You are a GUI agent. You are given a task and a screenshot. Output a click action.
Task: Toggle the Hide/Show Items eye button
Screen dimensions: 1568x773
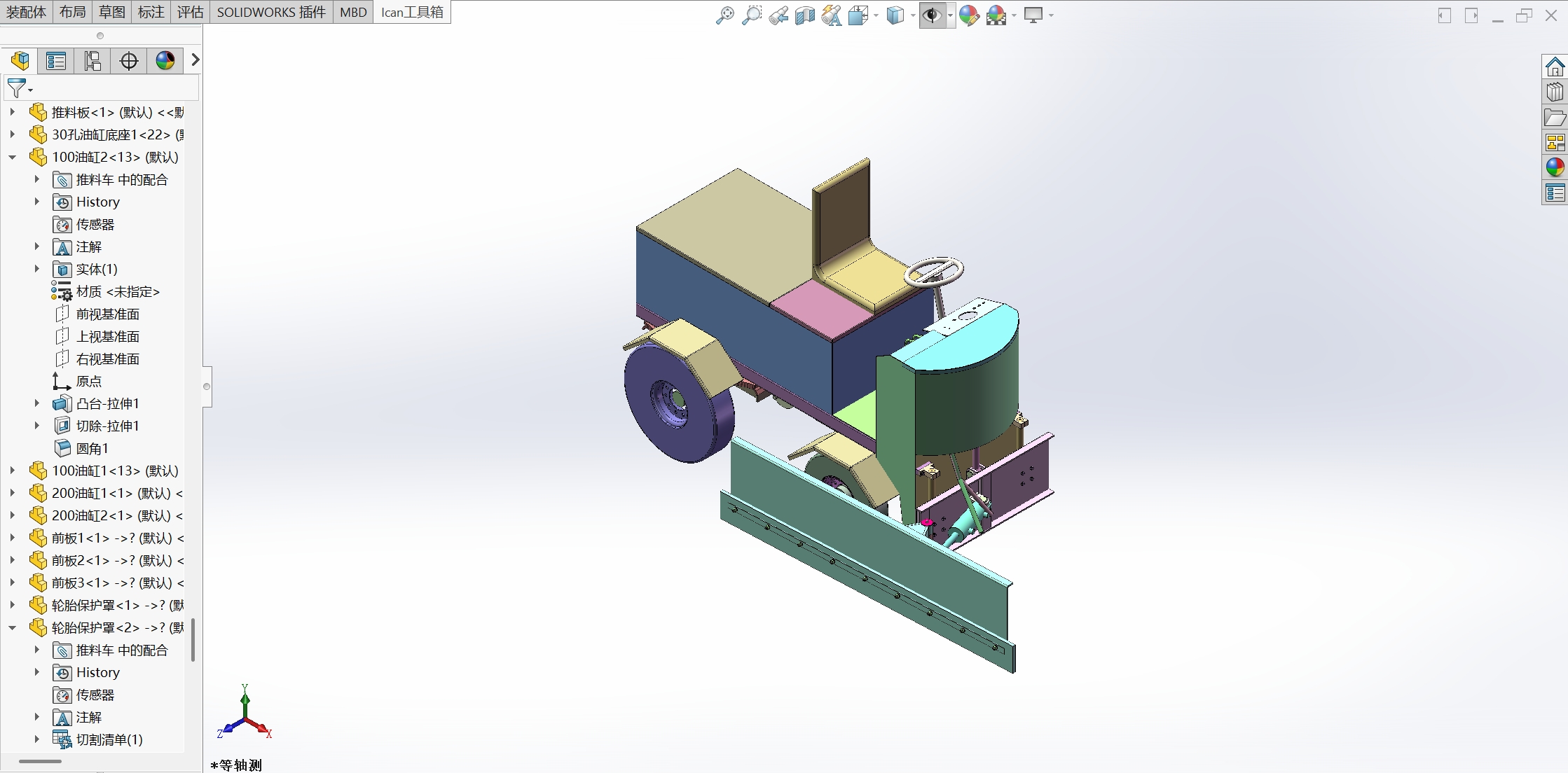point(932,15)
